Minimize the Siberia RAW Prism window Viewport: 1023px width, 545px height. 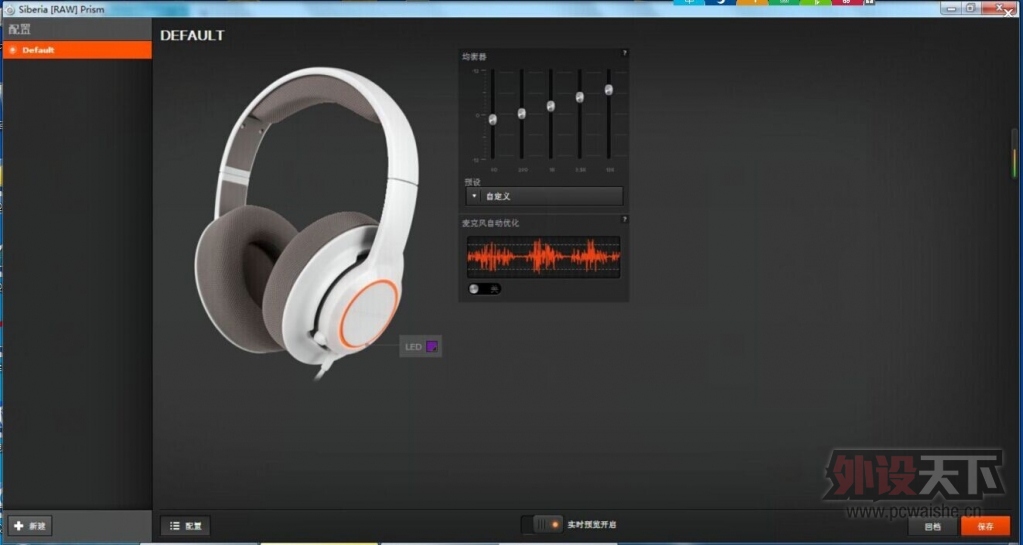click(951, 8)
